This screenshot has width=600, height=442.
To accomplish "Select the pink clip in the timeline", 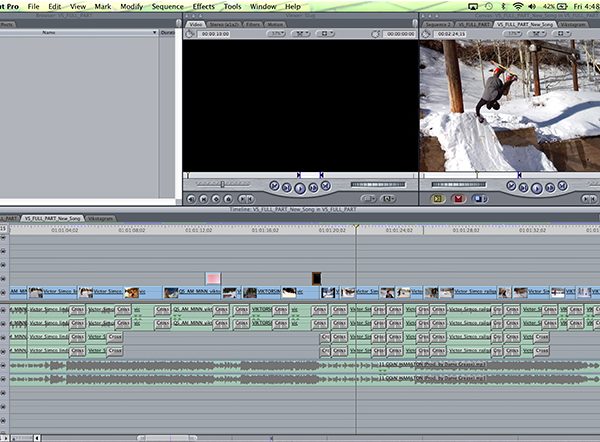I will pyautogui.click(x=213, y=278).
